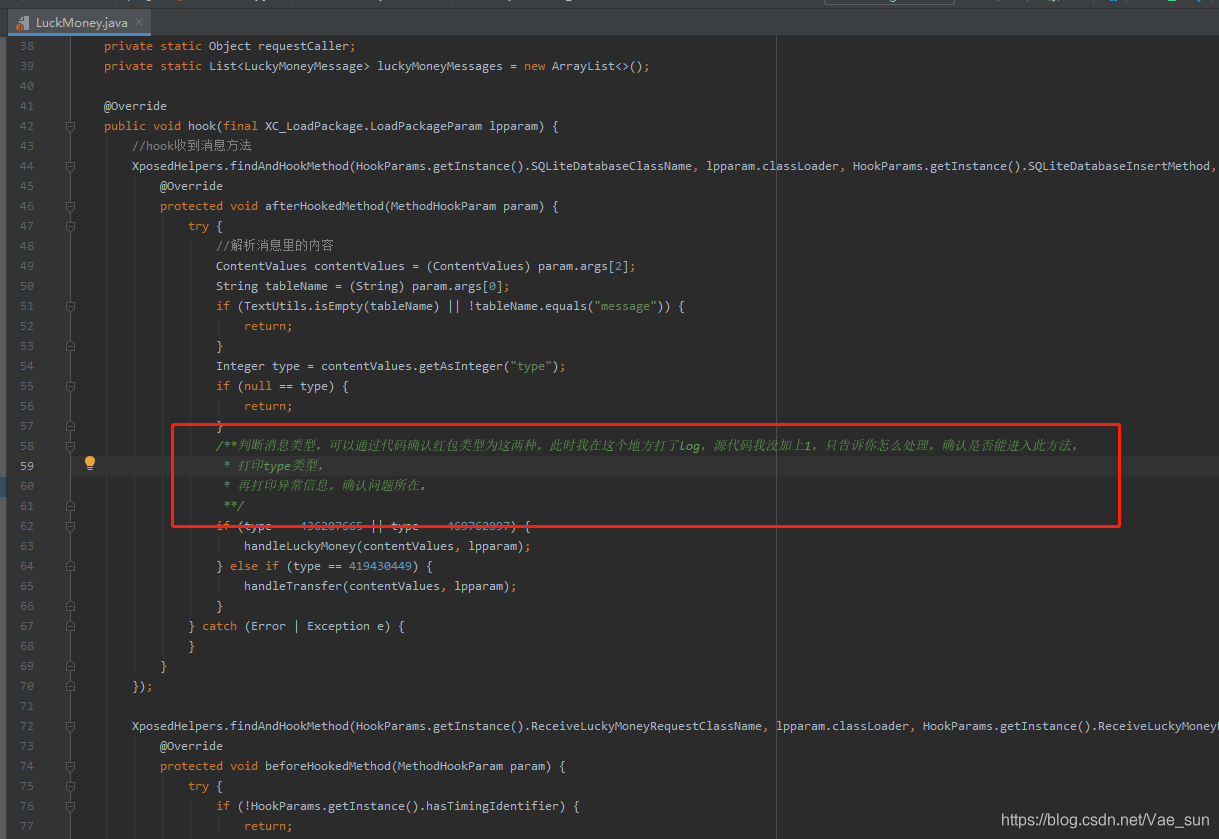Collapse the doc comment starting at line 58
Viewport: 1219px width, 839px height.
point(70,446)
